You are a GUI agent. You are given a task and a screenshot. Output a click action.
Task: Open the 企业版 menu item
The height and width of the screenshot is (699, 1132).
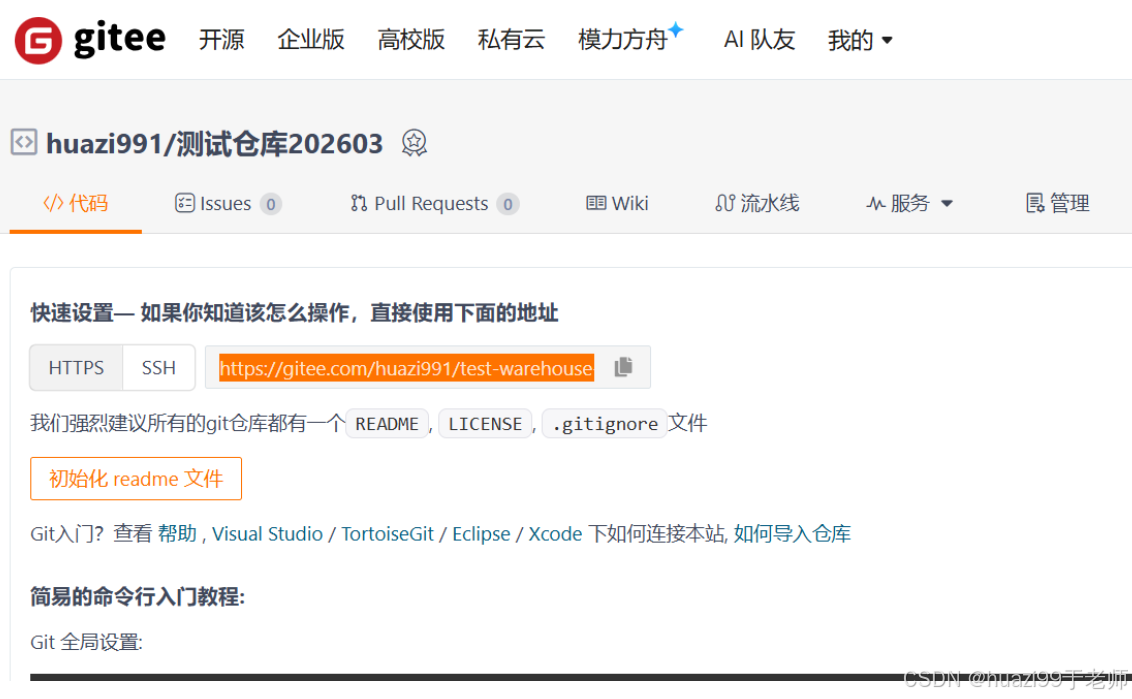311,40
